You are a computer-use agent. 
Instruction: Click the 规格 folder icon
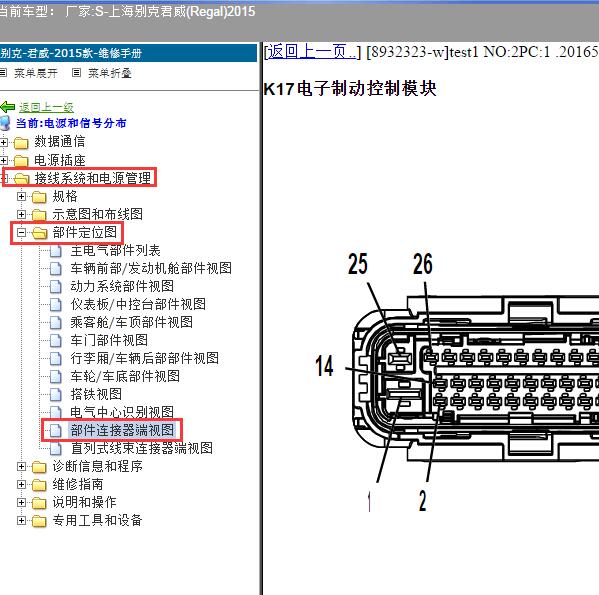click(x=39, y=197)
